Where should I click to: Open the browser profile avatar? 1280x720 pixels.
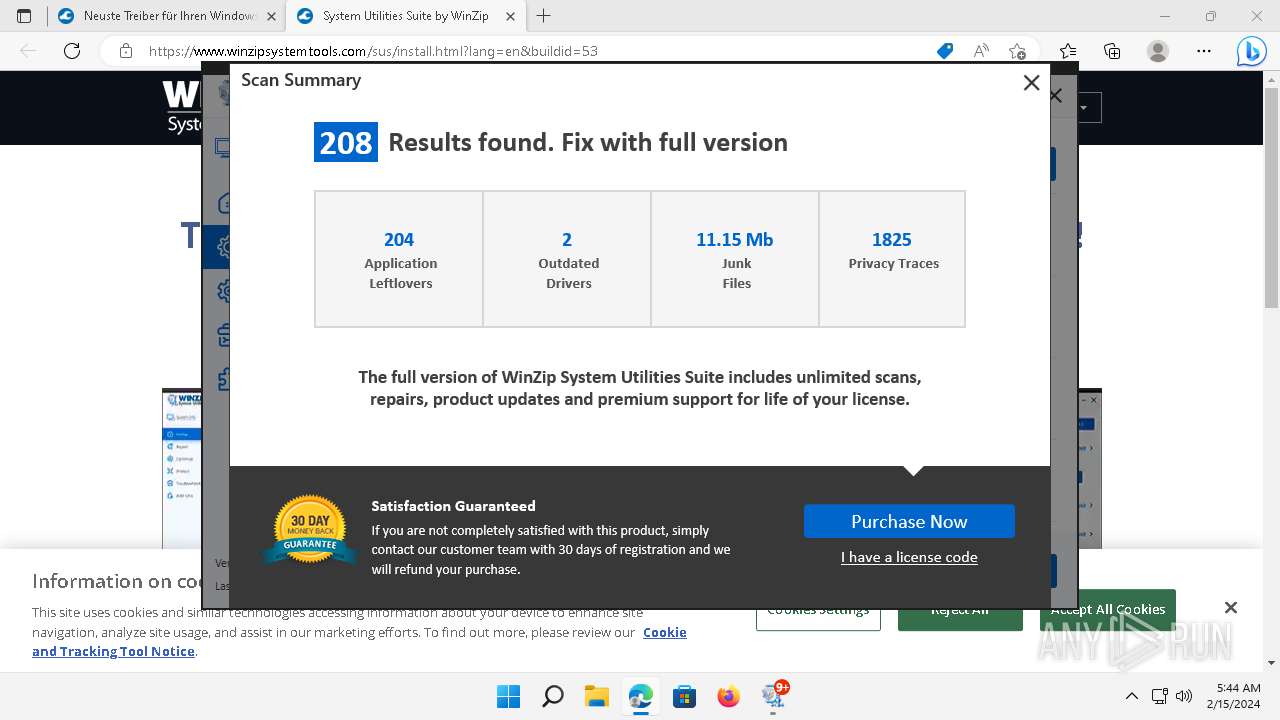(1158, 51)
